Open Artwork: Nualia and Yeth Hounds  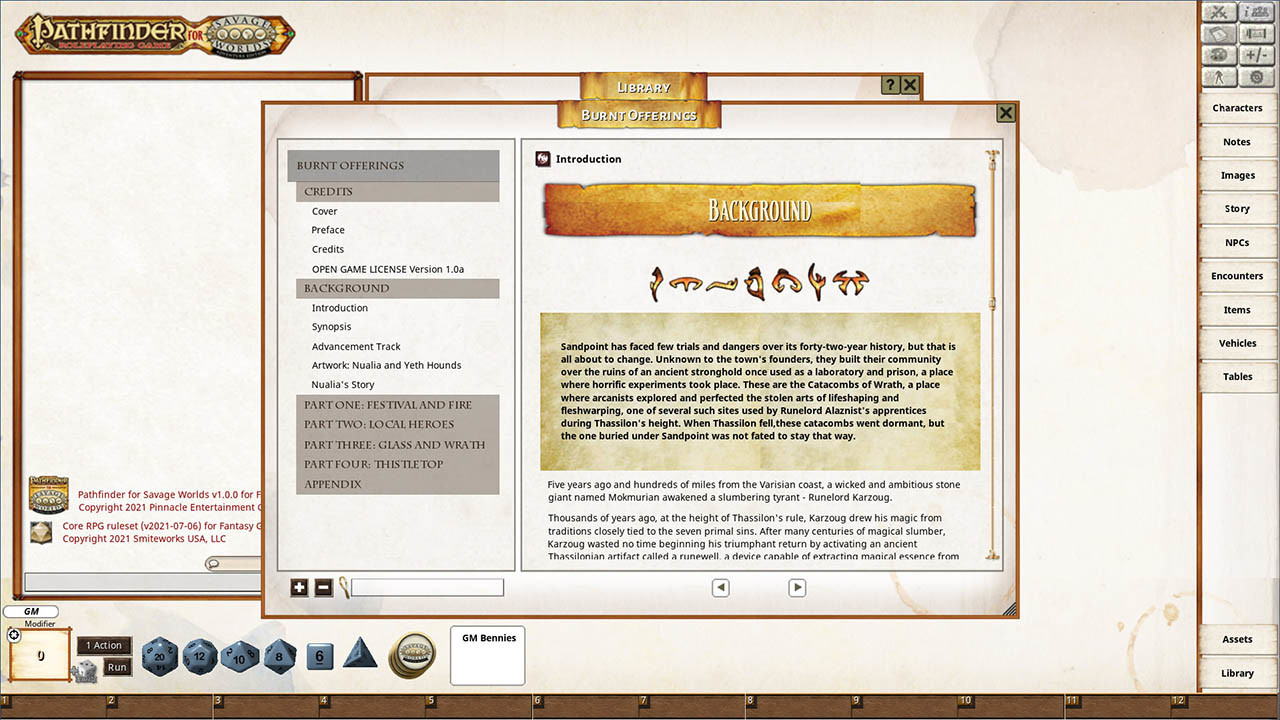click(x=386, y=365)
